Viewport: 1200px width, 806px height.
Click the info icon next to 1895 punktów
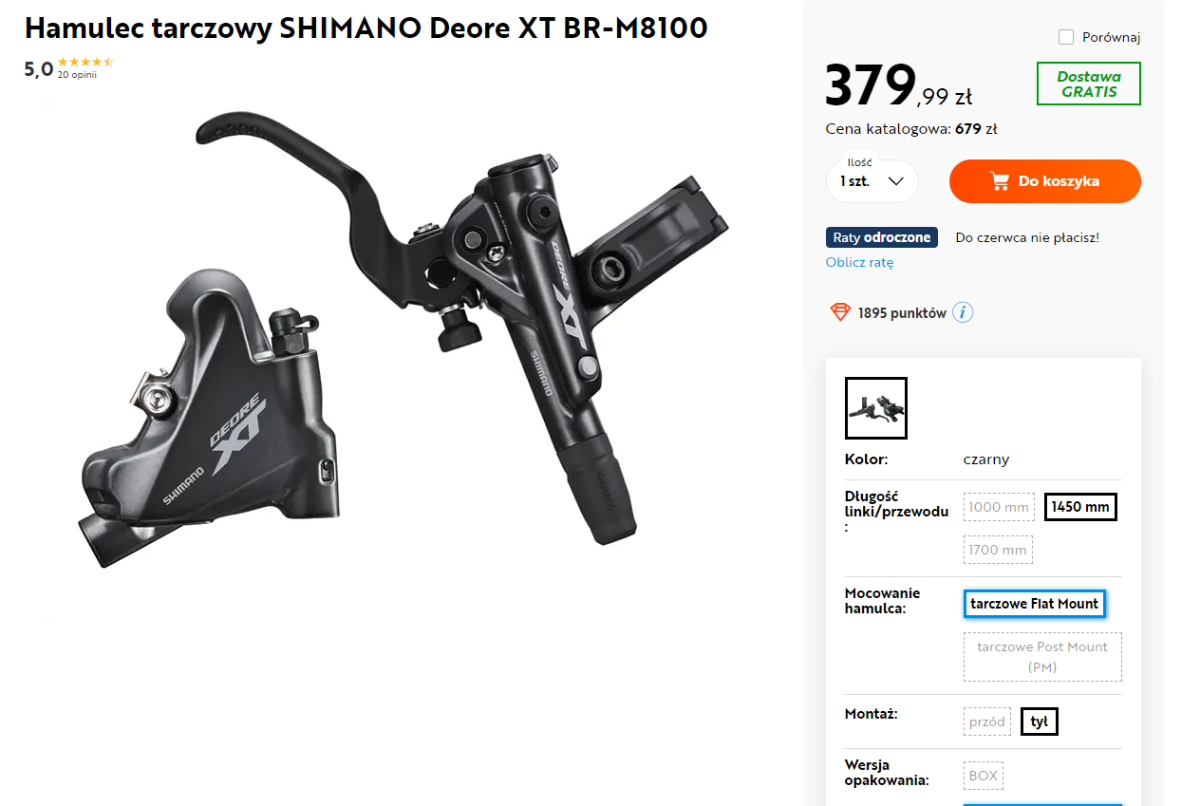click(x=962, y=313)
